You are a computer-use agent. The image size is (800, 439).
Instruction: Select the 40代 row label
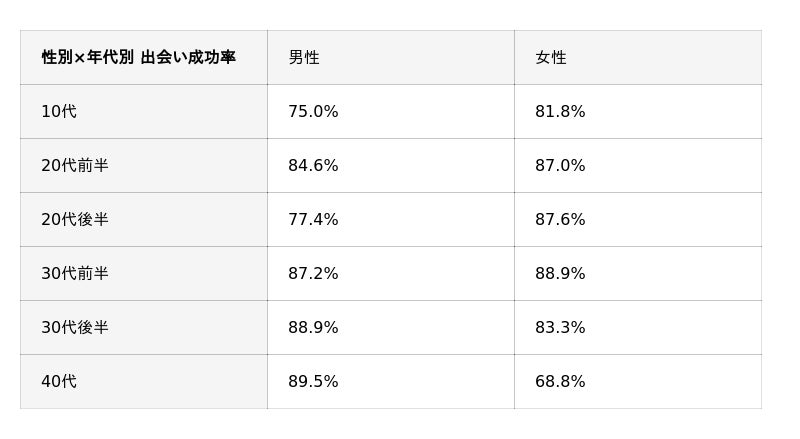coord(59,382)
